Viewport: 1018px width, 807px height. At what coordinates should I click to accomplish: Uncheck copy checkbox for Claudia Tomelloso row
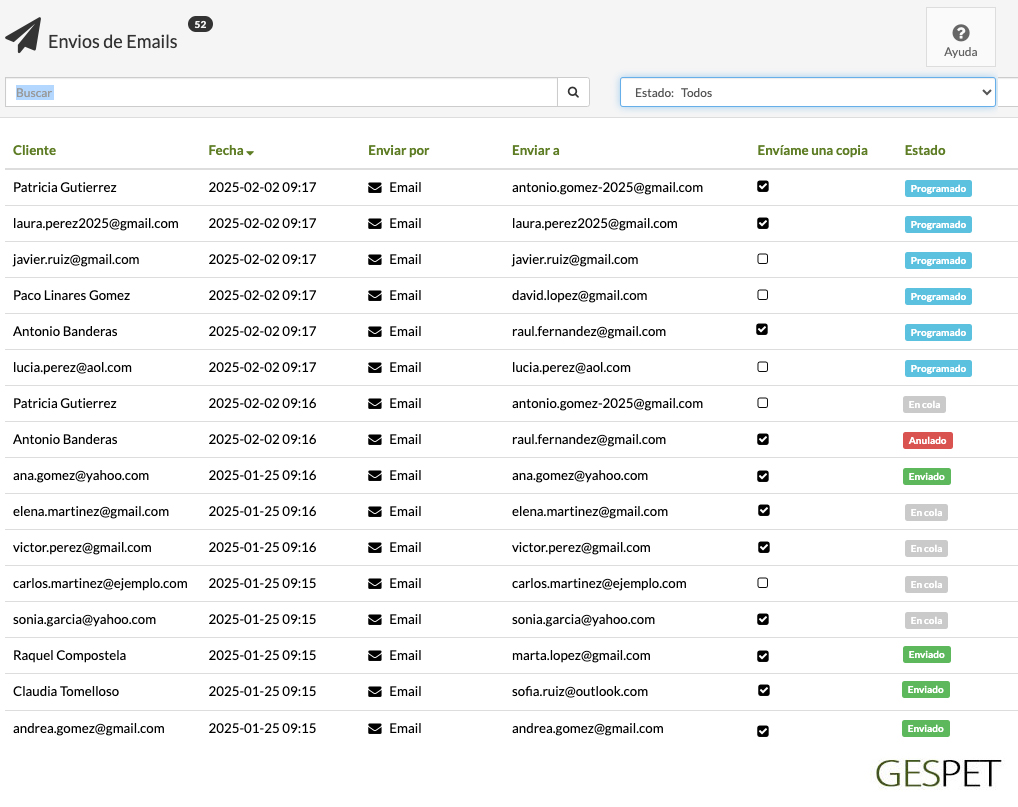(x=764, y=690)
